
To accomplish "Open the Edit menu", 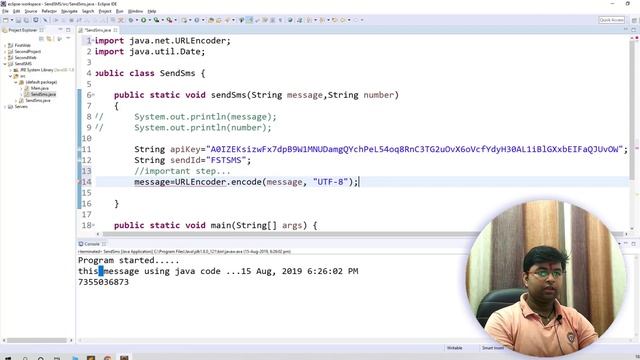I will [16, 11].
